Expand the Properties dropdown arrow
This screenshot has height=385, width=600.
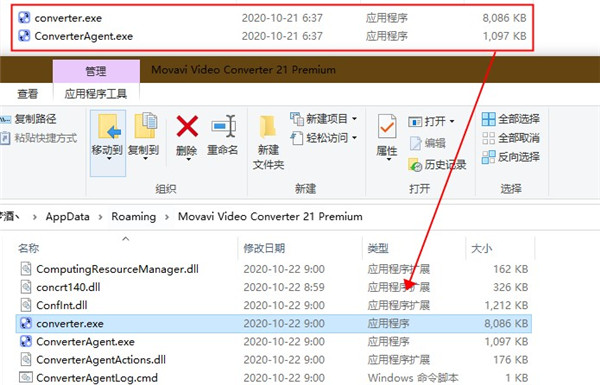coord(388,159)
